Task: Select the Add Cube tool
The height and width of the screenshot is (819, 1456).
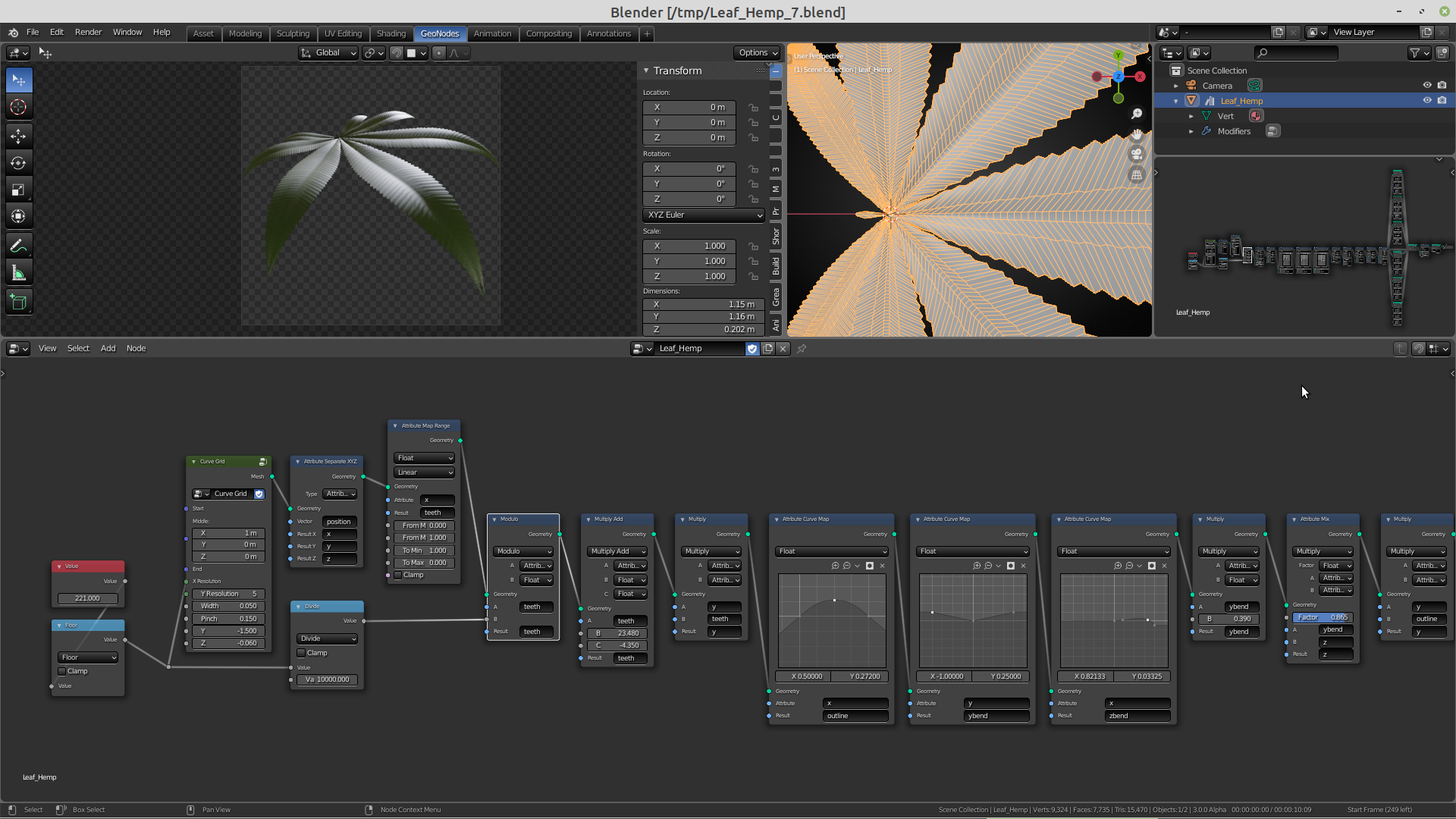Action: click(19, 303)
